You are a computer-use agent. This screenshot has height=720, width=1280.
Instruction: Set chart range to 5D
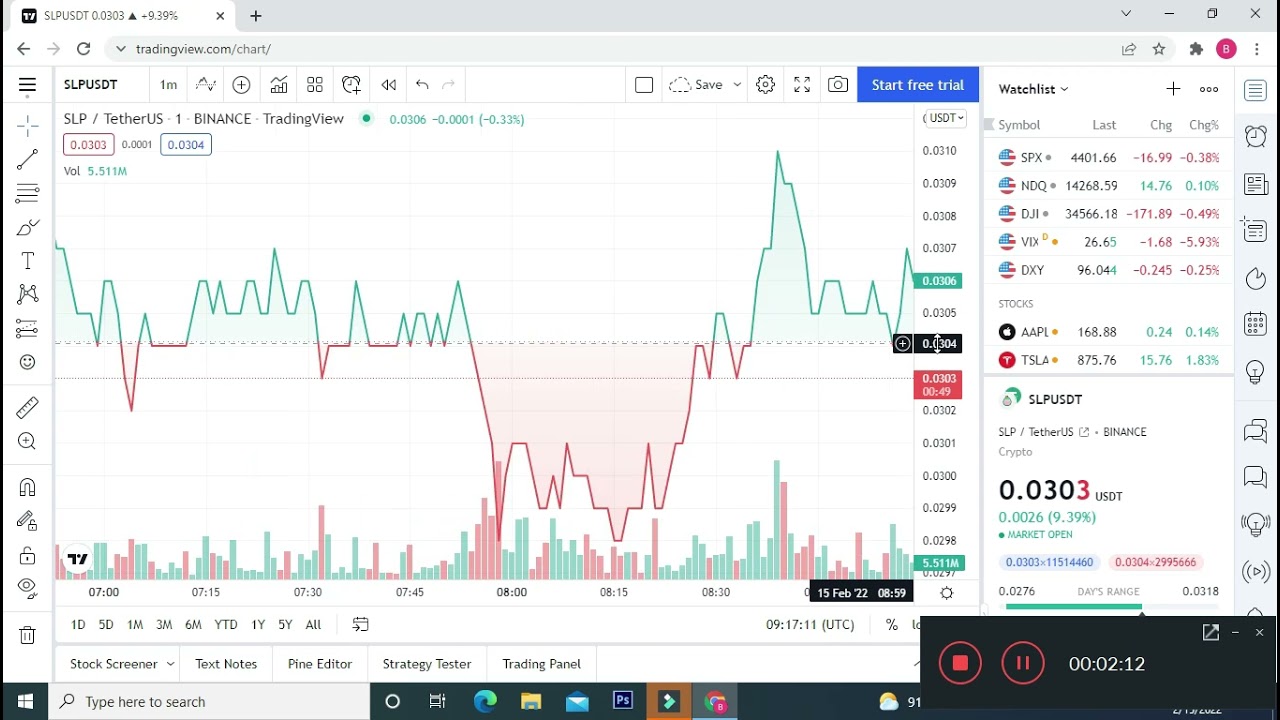(x=106, y=625)
